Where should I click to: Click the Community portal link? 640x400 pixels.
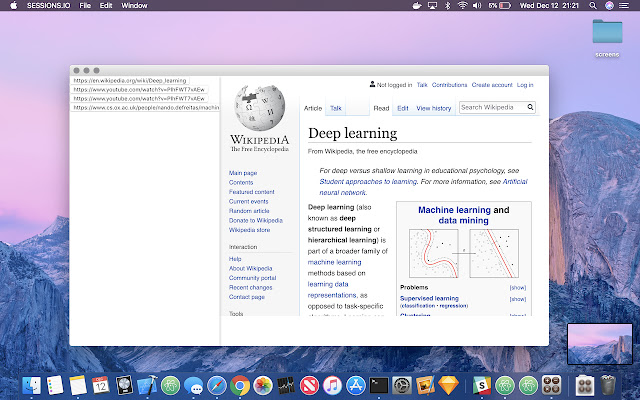pyautogui.click(x=252, y=278)
